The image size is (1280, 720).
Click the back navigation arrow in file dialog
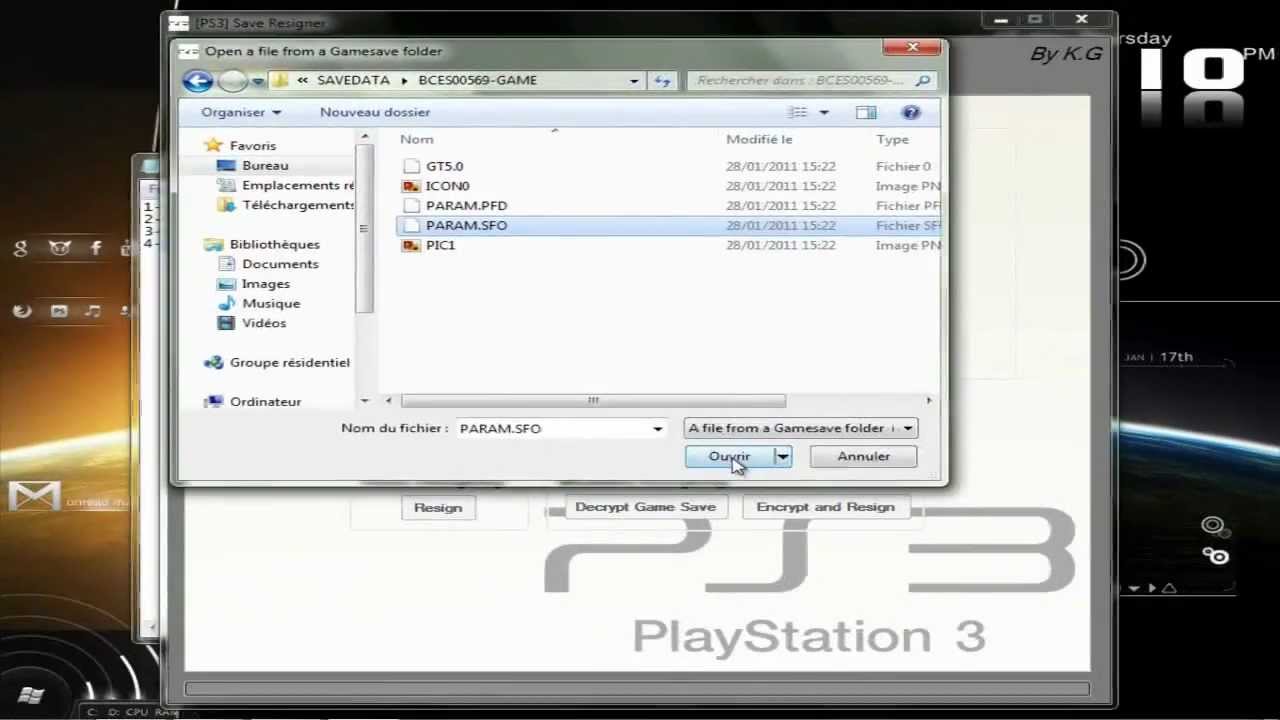[x=198, y=81]
